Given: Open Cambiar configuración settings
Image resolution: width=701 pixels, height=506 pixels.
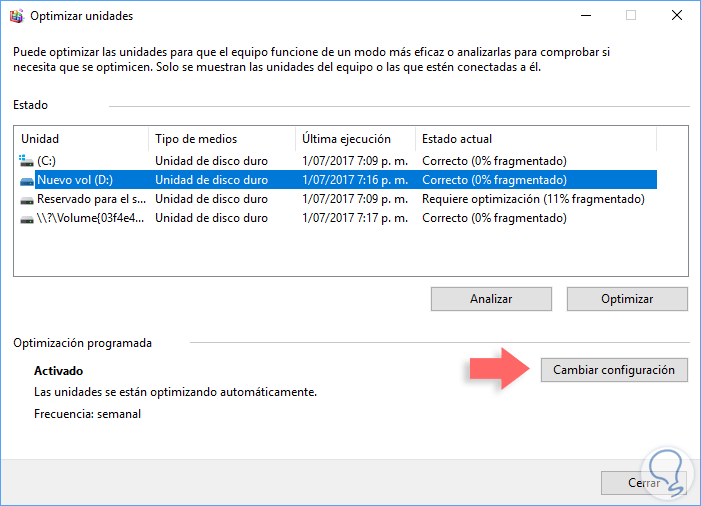Looking at the screenshot, I should (614, 370).
